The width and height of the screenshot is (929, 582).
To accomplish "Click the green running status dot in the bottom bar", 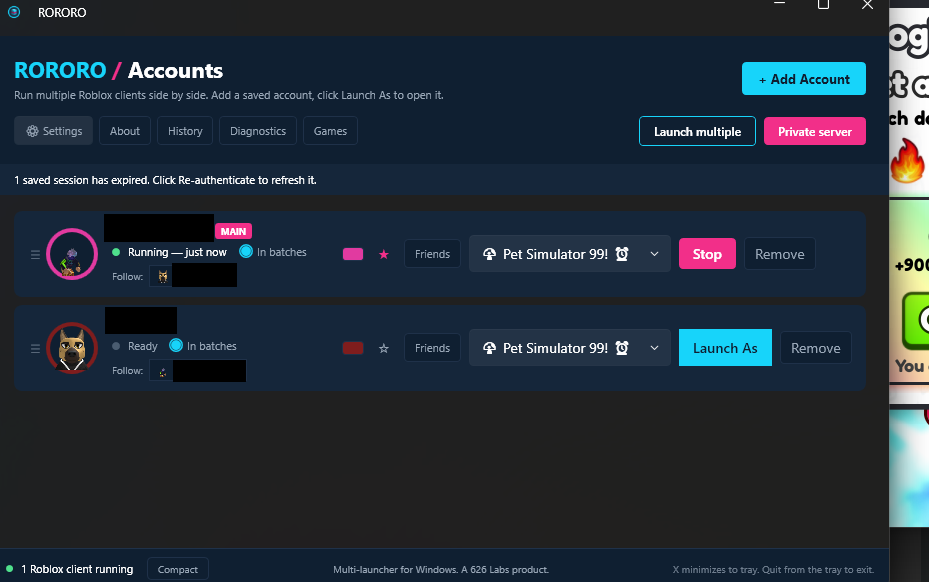I will pyautogui.click(x=9, y=569).
